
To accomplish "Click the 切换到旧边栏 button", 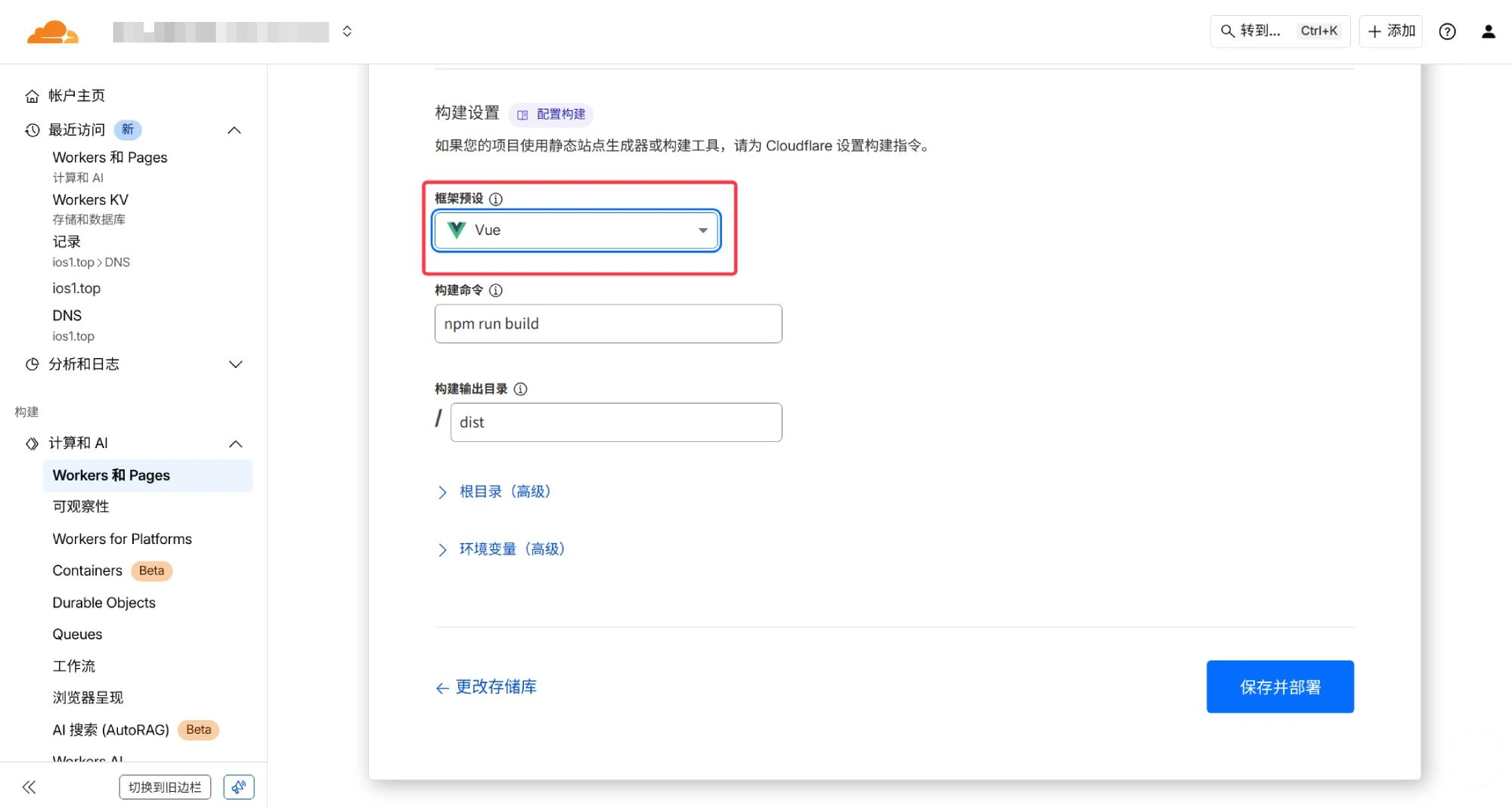I will click(165, 787).
